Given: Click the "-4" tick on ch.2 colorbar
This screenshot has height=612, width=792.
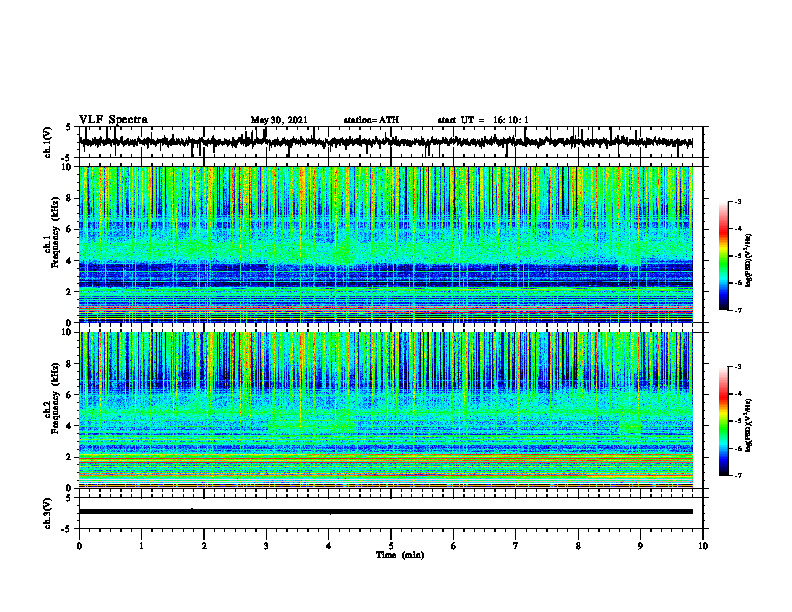Looking at the screenshot, I should tap(737, 394).
